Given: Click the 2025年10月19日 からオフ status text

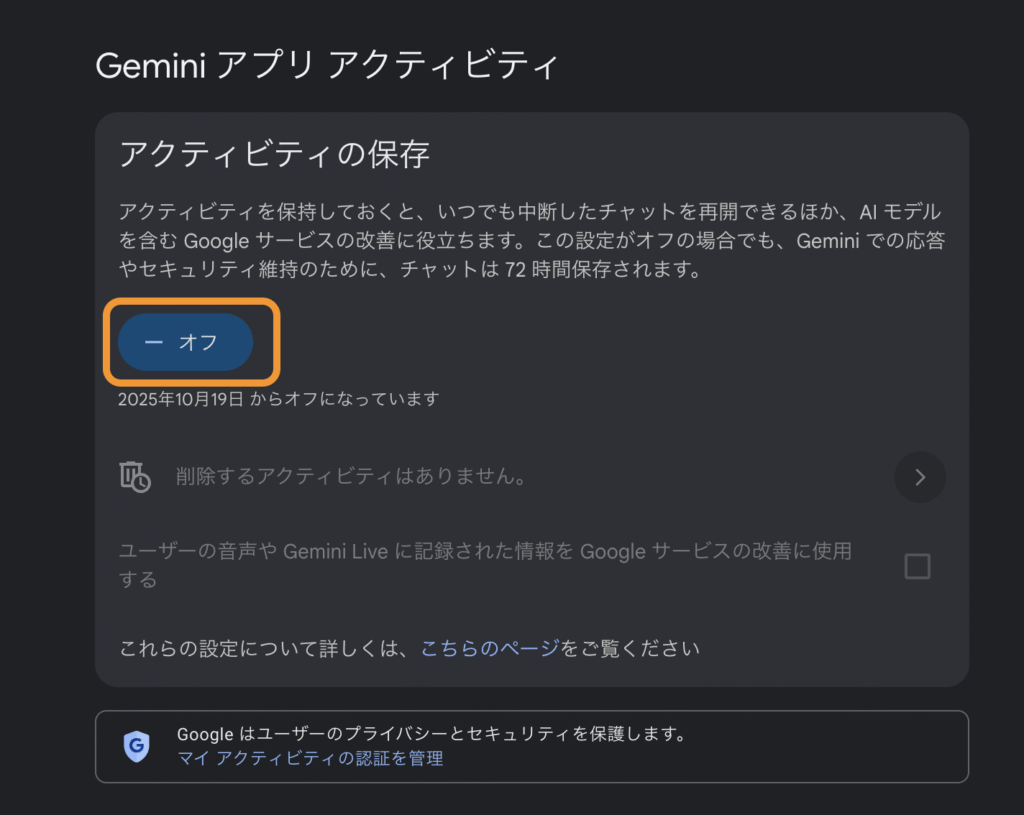Looking at the screenshot, I should click(x=278, y=399).
